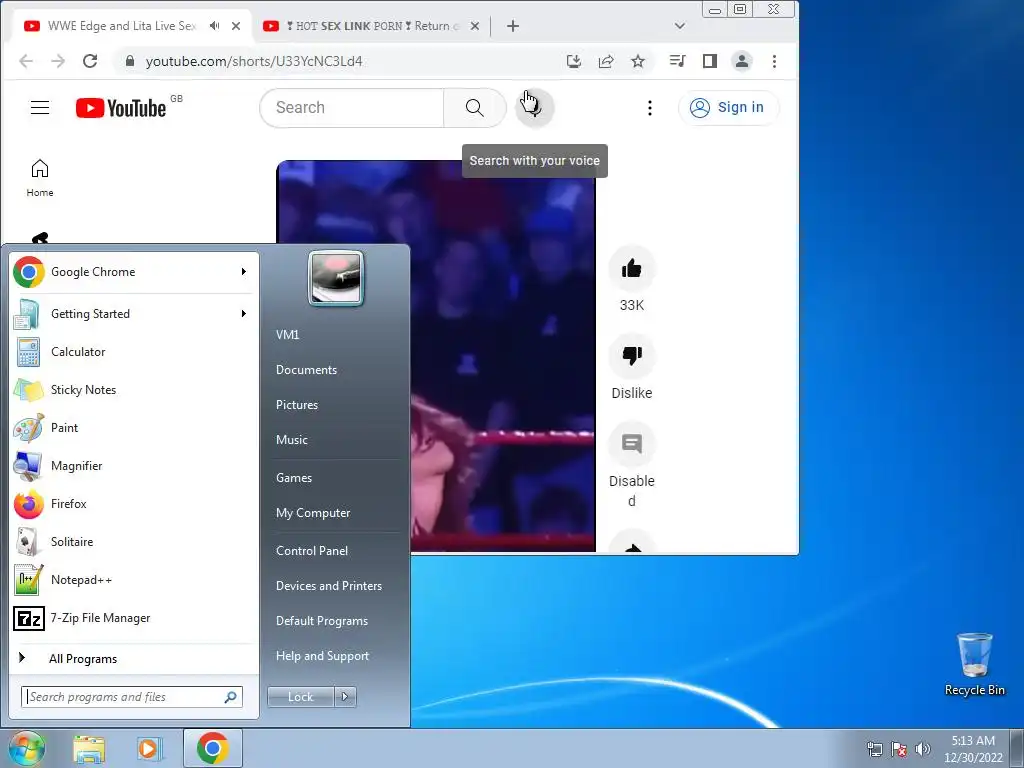Launch Firefox from Start menu
Screen dimensions: 1024x768
coord(135,504)
